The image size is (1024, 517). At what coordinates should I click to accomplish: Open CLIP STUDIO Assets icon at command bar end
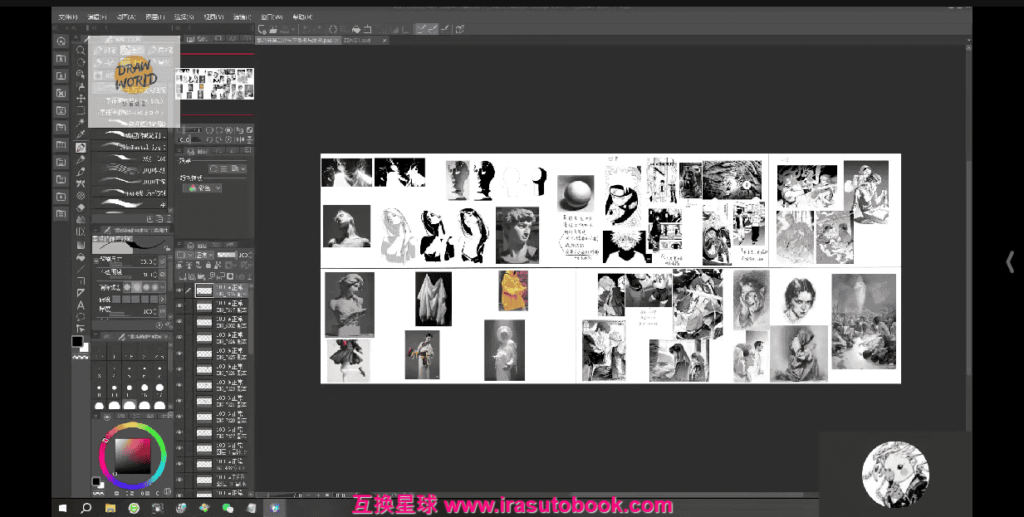click(x=460, y=29)
